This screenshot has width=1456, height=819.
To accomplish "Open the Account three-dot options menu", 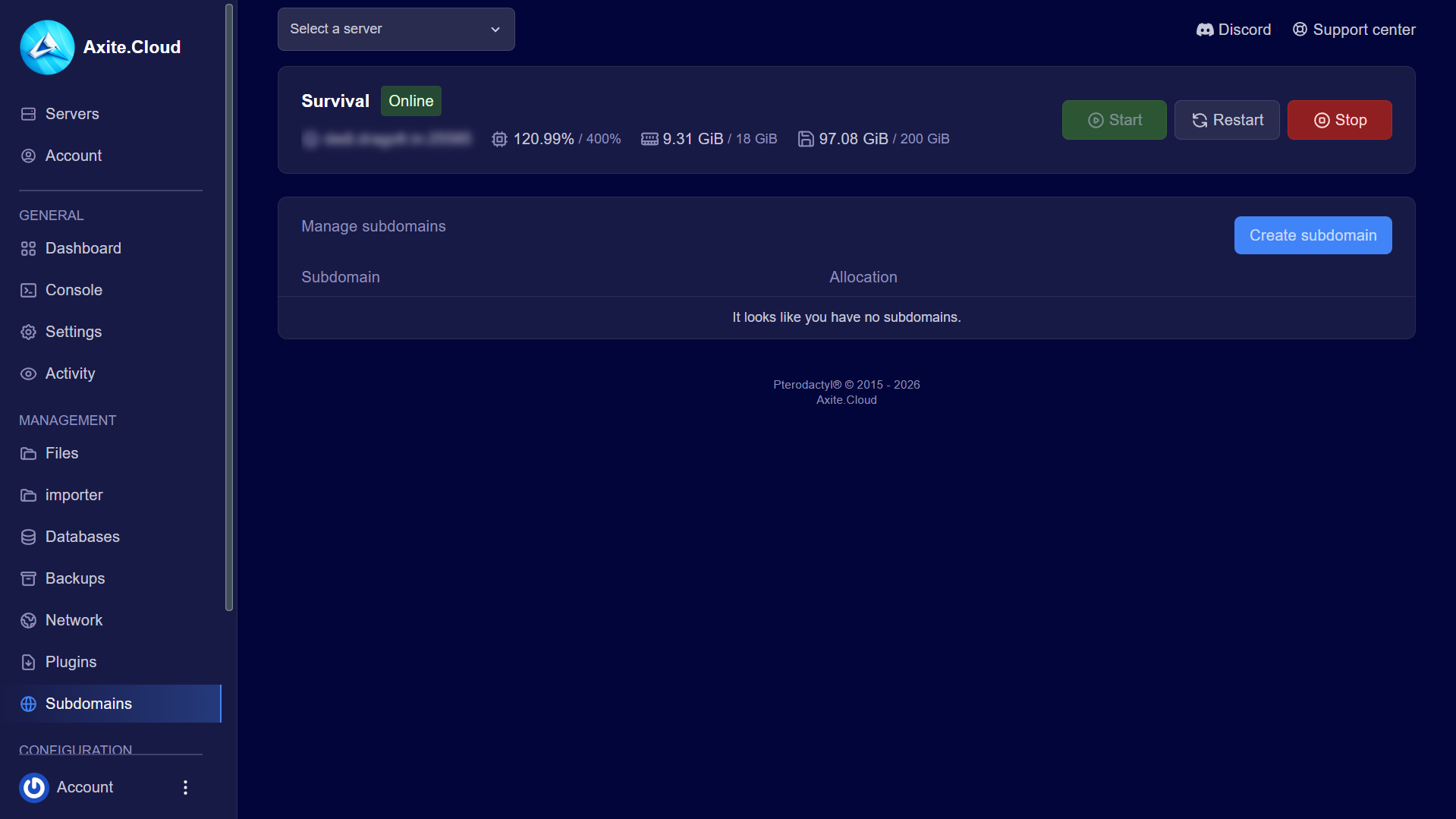I will 184,787.
